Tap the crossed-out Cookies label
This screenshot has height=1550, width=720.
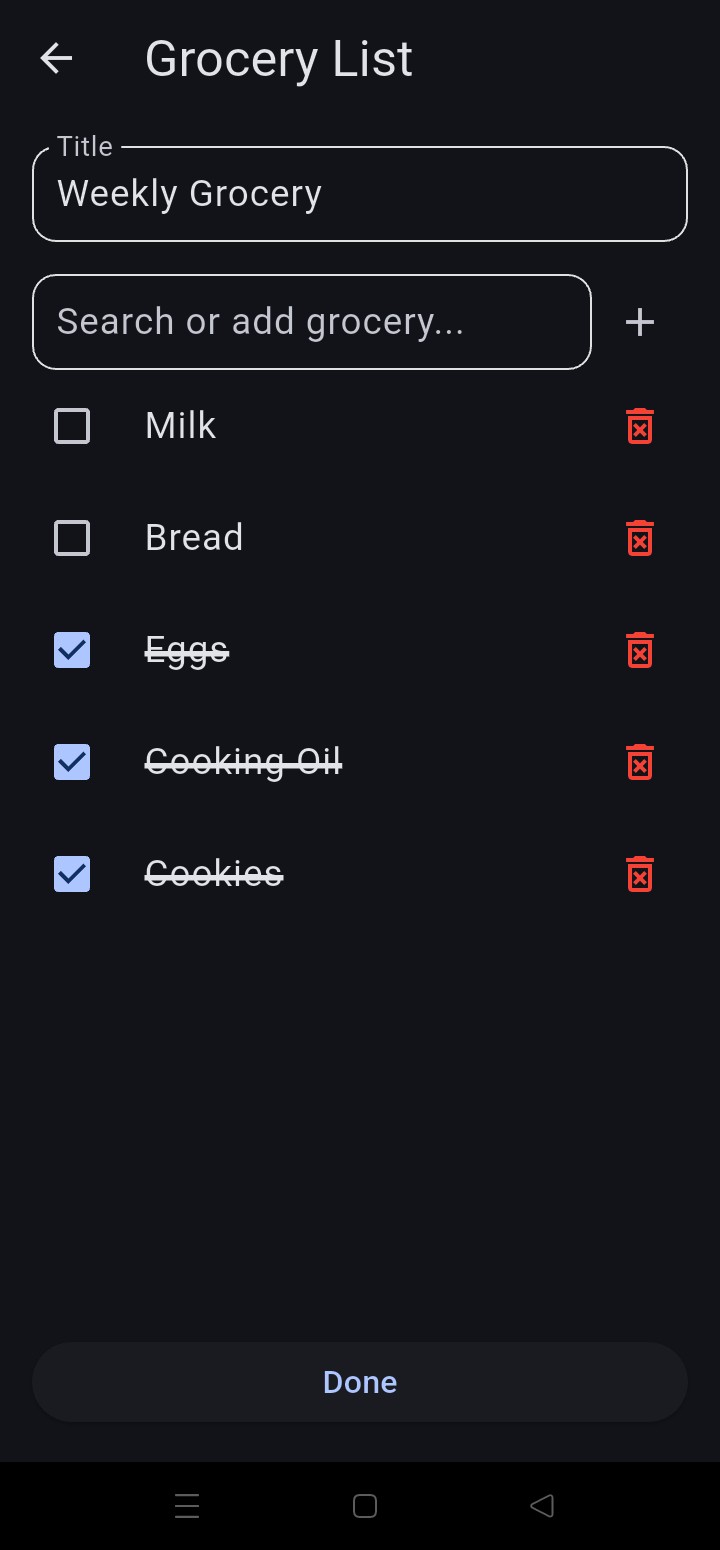tap(214, 874)
